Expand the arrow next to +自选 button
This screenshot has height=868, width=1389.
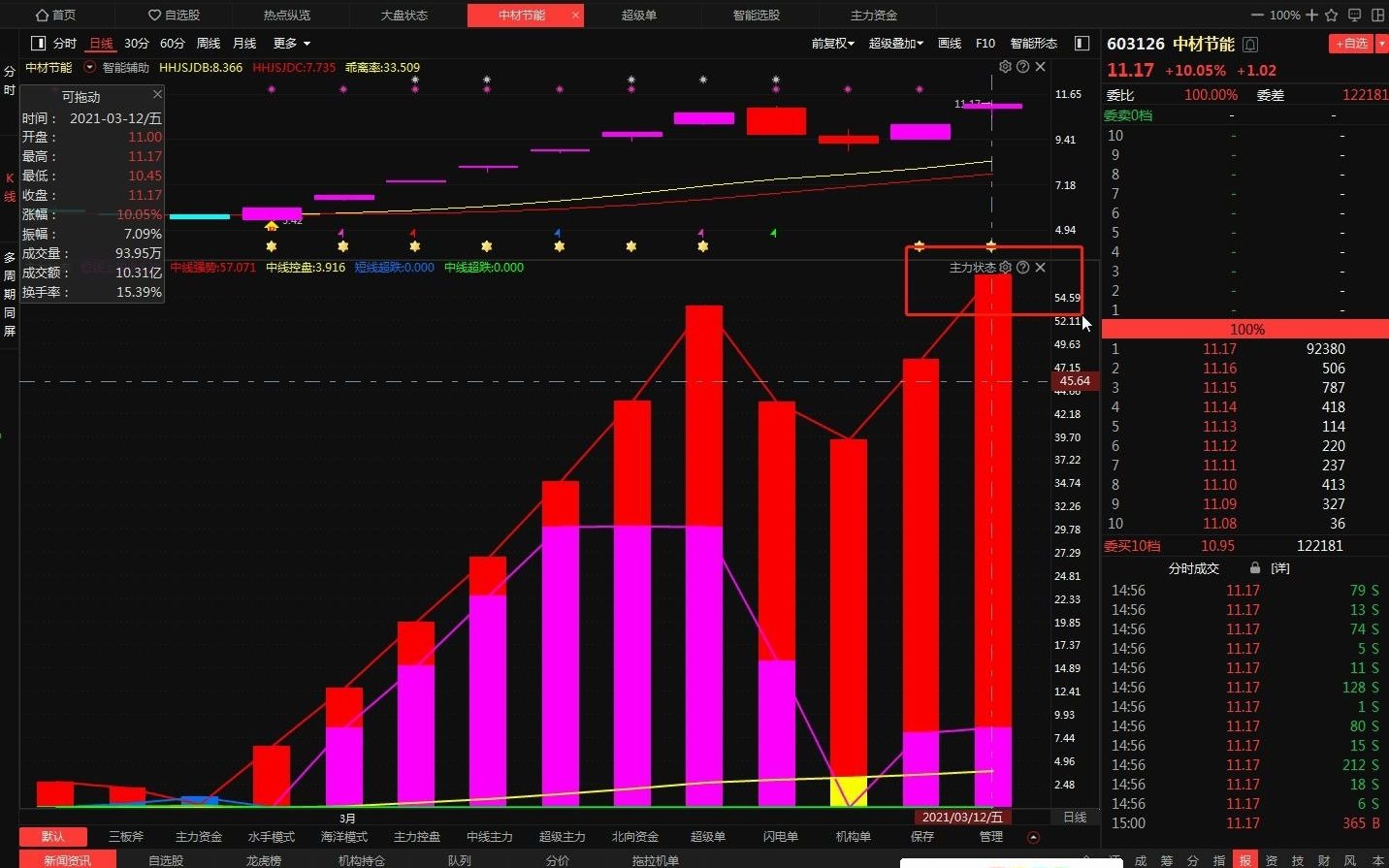pos(1383,44)
